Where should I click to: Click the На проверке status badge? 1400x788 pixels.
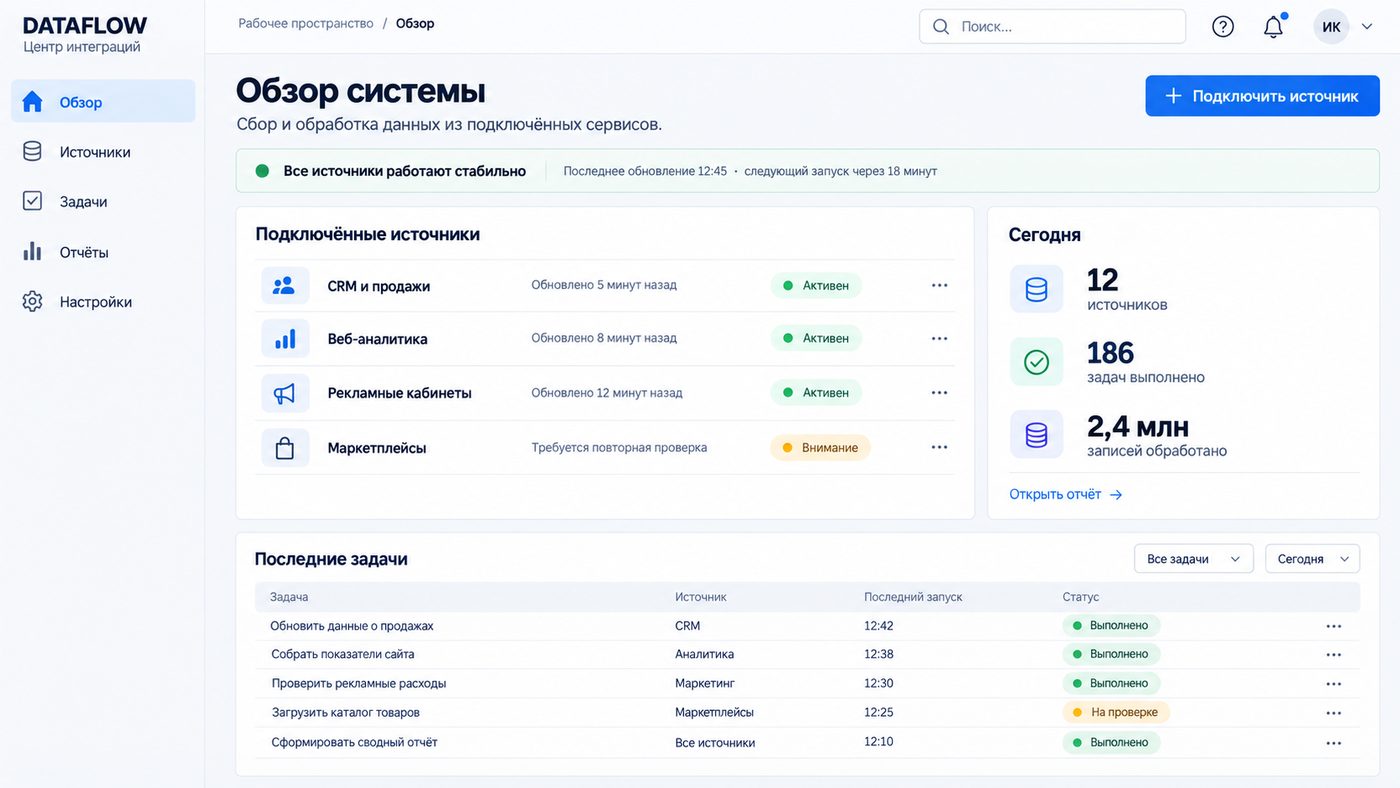point(1116,712)
